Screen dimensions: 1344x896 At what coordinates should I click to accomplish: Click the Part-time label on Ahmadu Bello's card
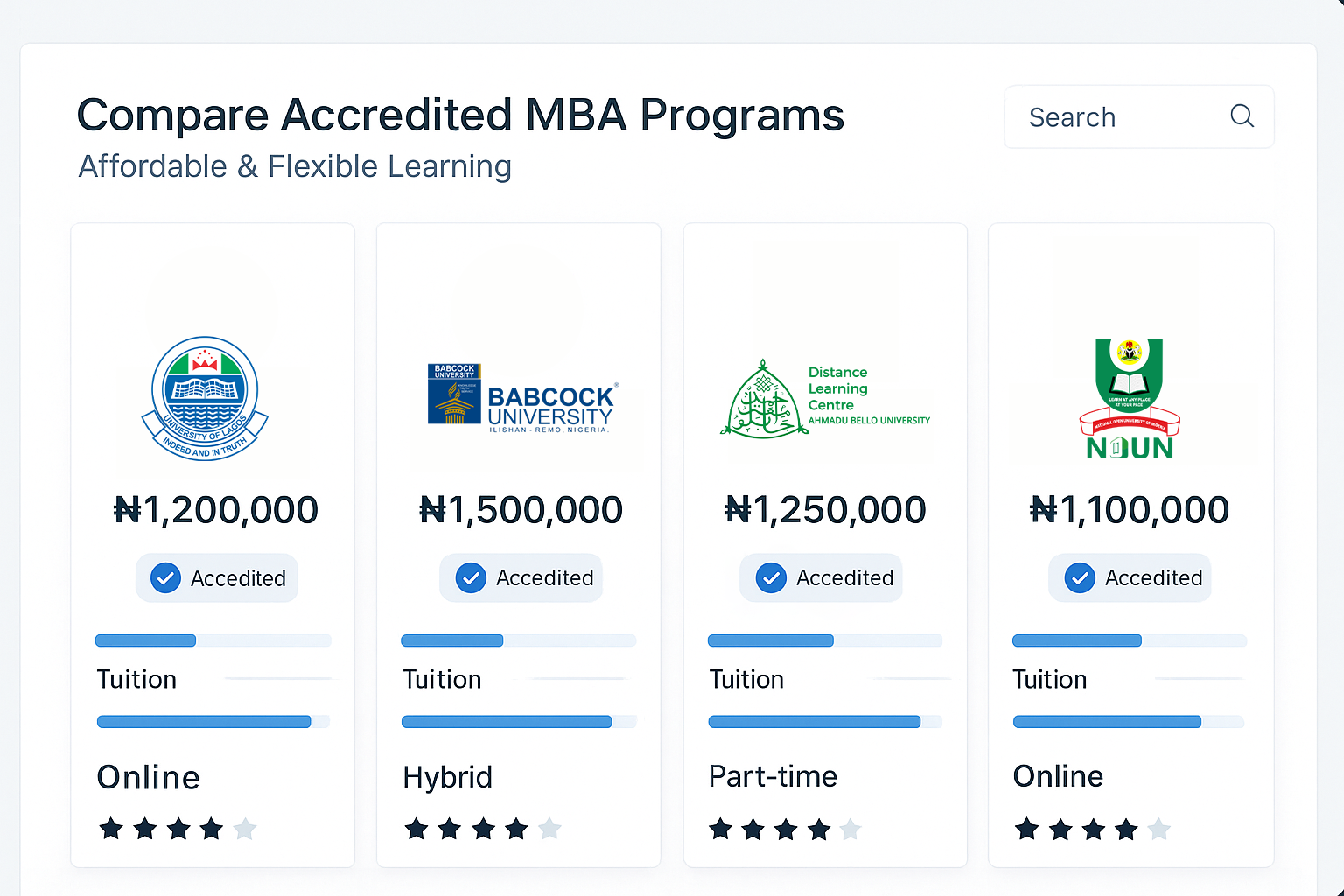[x=773, y=776]
